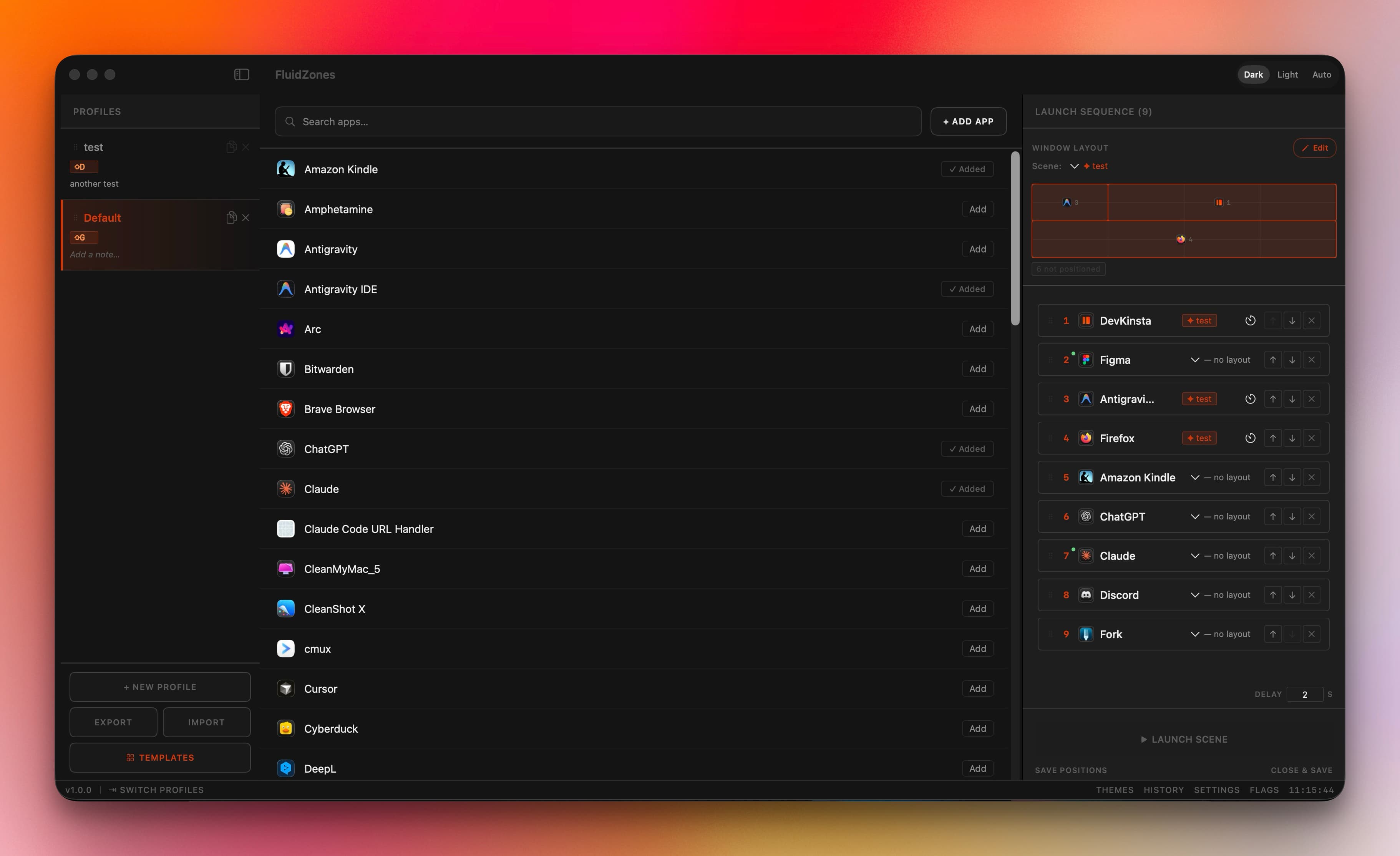Open THEMES from the status bar

[x=1114, y=790]
